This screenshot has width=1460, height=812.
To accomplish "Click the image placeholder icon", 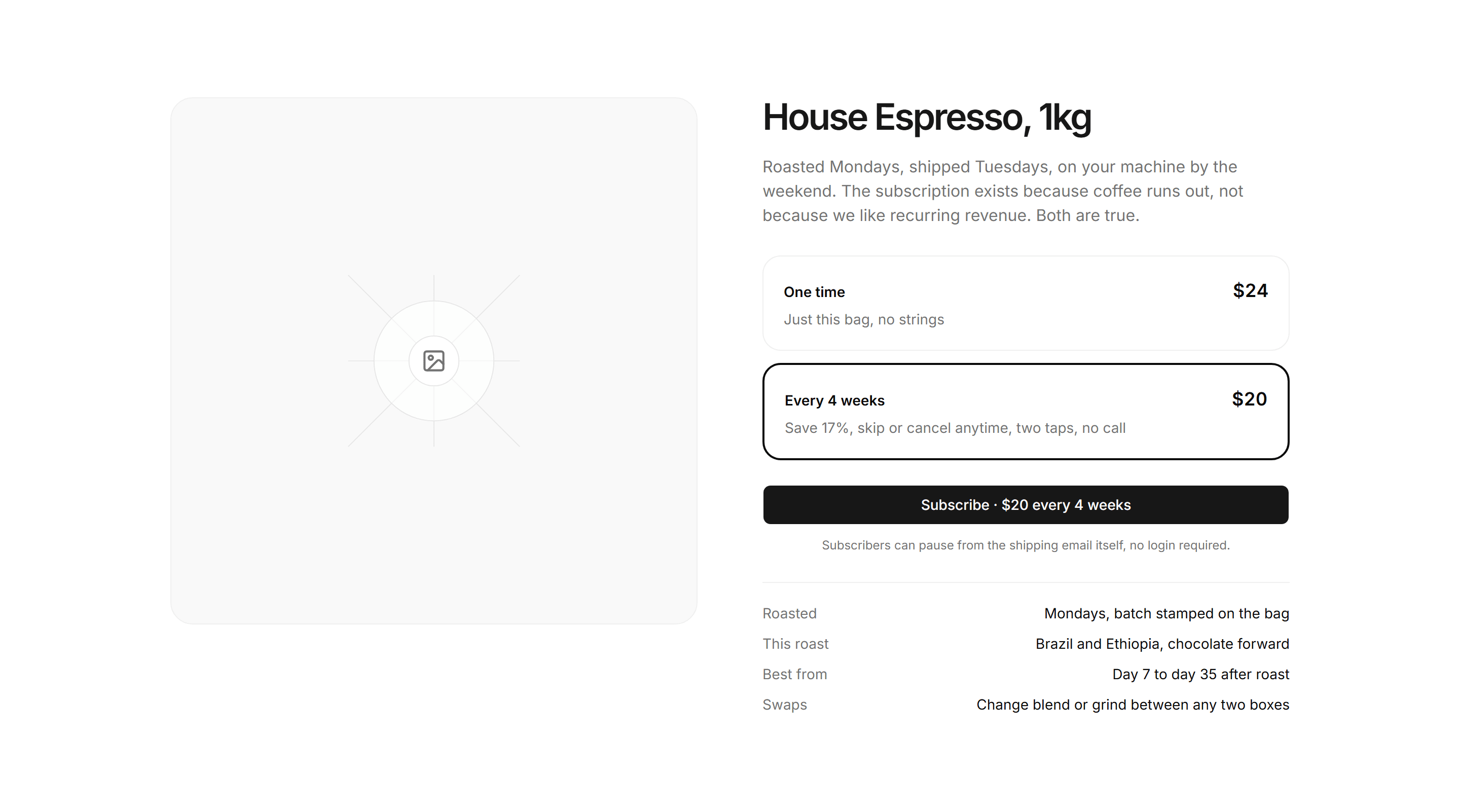I will coord(433,361).
